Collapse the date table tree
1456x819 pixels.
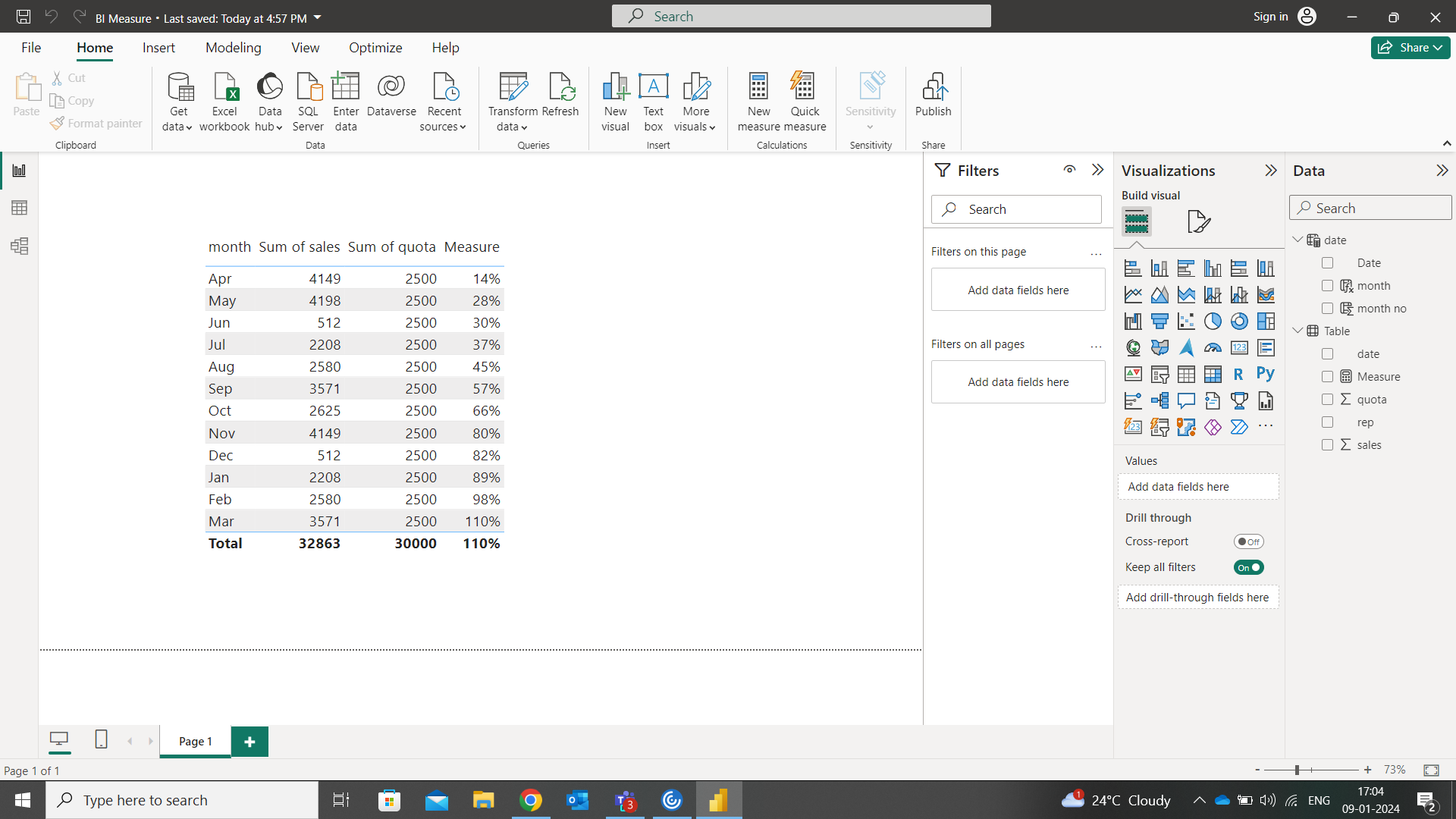[x=1298, y=240]
